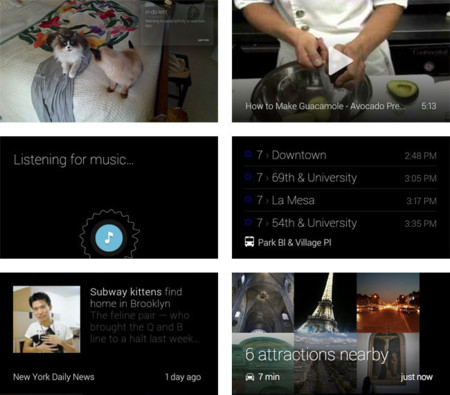This screenshot has width=450, height=395.
Task: Open the two cats photo card
Action: tap(109, 61)
